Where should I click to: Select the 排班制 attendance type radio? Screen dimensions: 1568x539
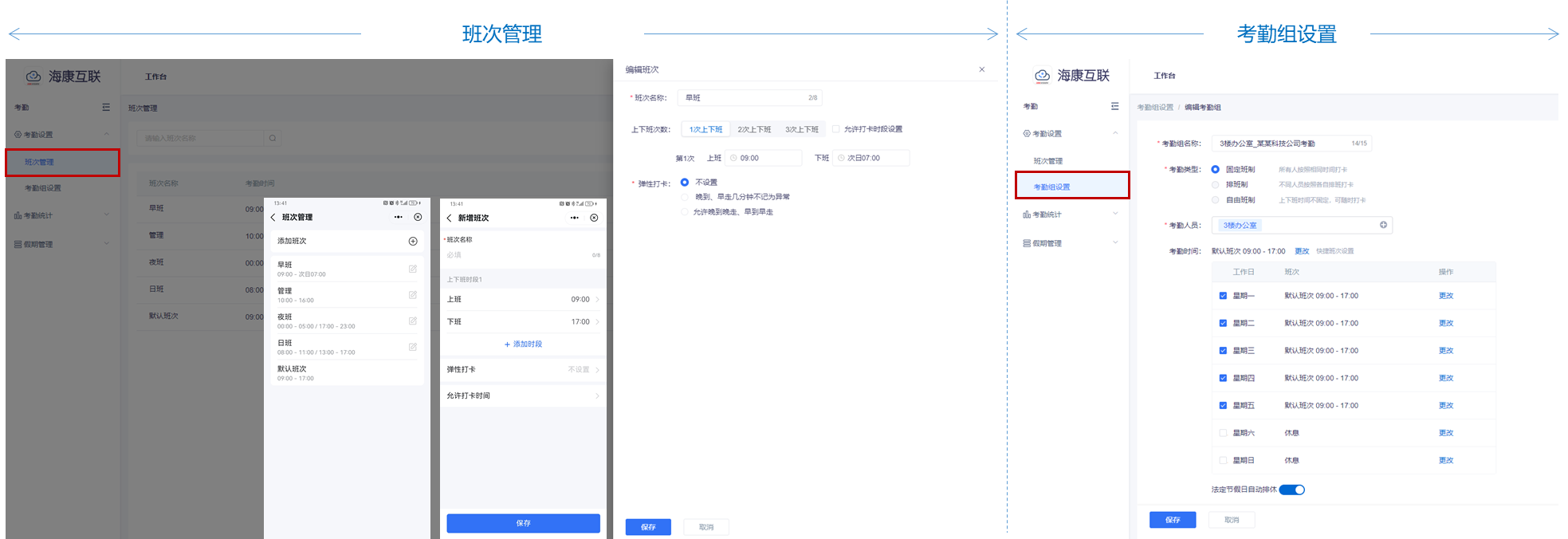1216,185
